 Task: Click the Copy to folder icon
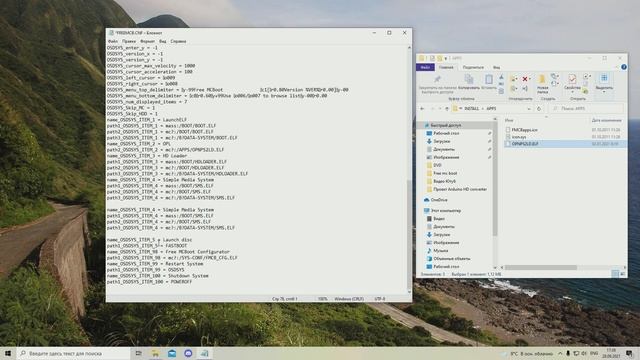pos(513,89)
